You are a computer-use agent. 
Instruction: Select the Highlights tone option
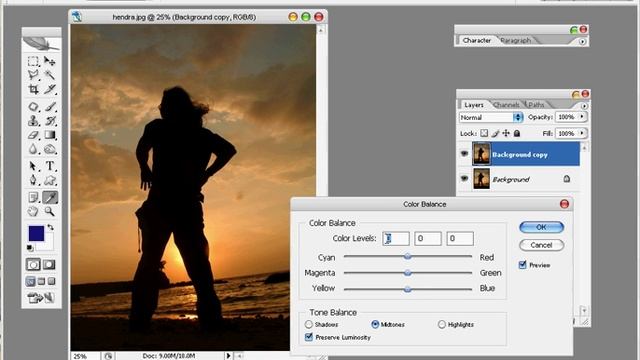442,324
